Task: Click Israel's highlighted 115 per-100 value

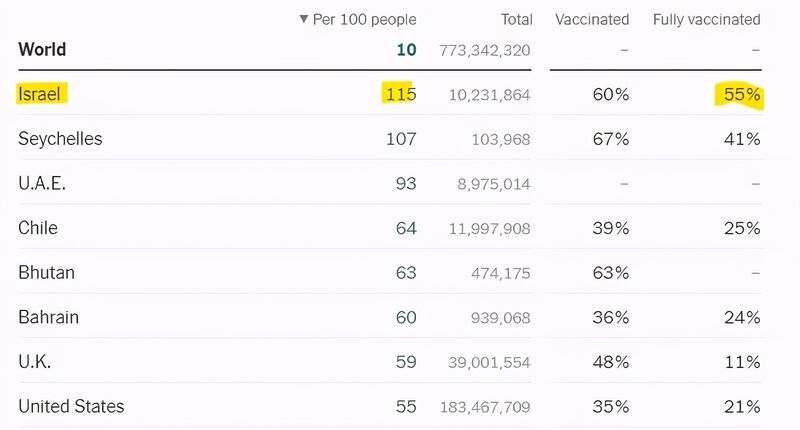Action: point(400,94)
